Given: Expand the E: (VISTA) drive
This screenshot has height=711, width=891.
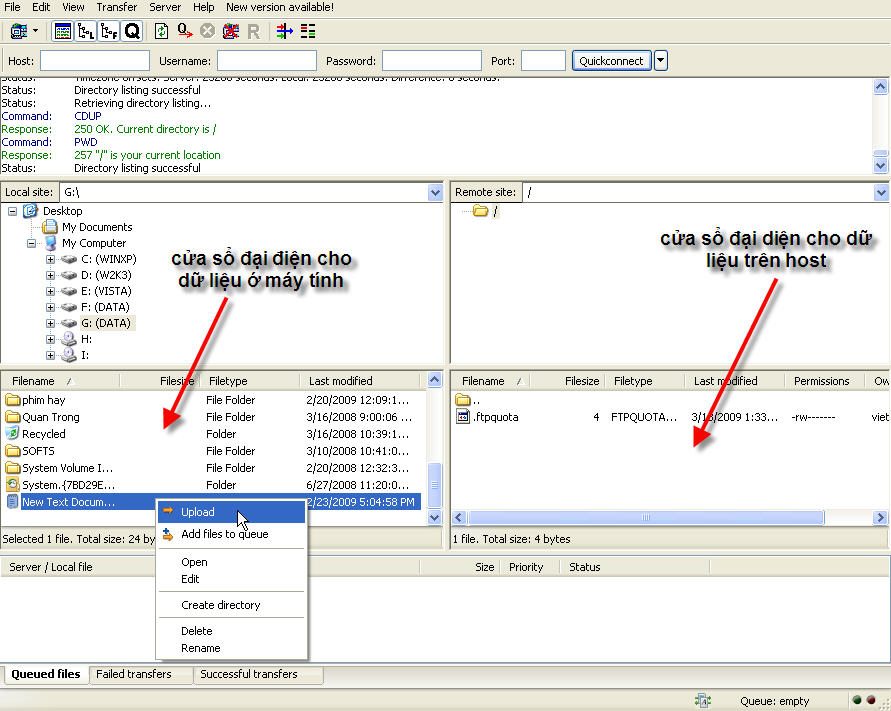Looking at the screenshot, I should click(x=51, y=291).
